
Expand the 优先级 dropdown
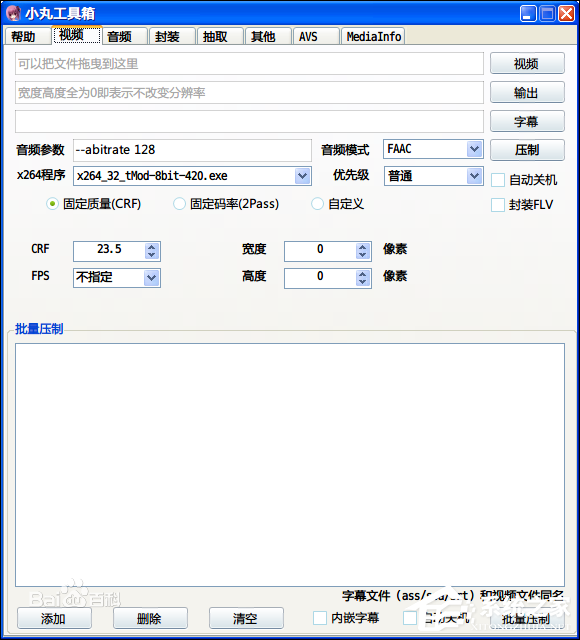[x=474, y=176]
